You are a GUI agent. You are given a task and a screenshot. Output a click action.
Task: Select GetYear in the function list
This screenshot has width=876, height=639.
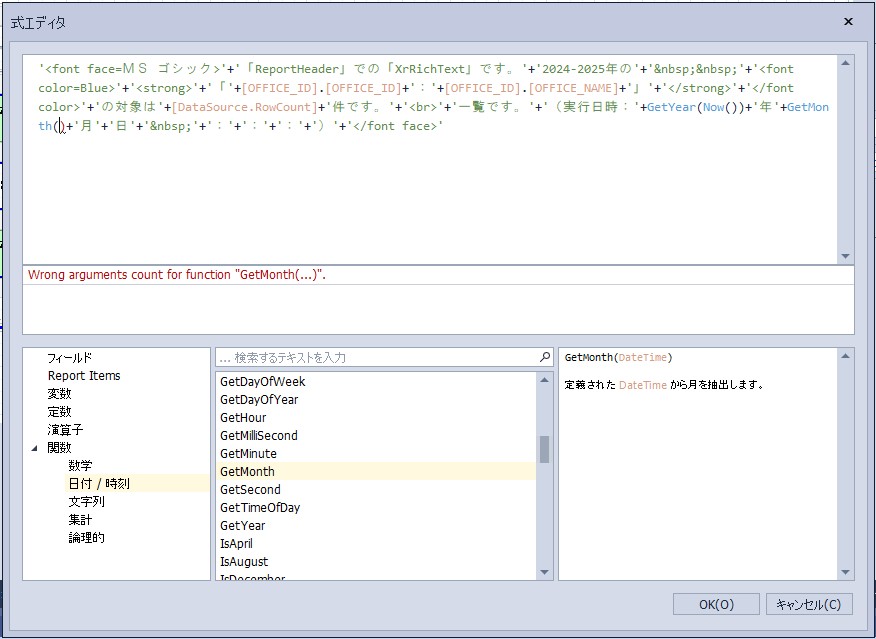pyautogui.click(x=242, y=526)
